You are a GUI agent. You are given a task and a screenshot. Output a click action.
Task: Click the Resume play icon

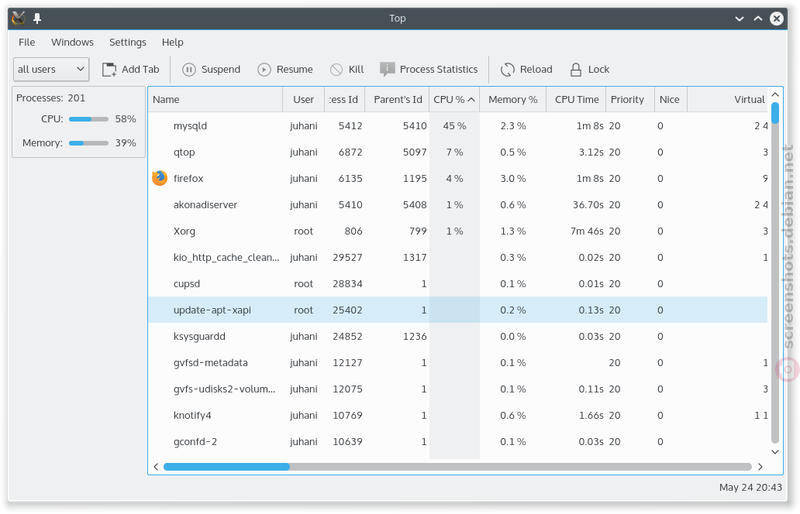(x=264, y=69)
